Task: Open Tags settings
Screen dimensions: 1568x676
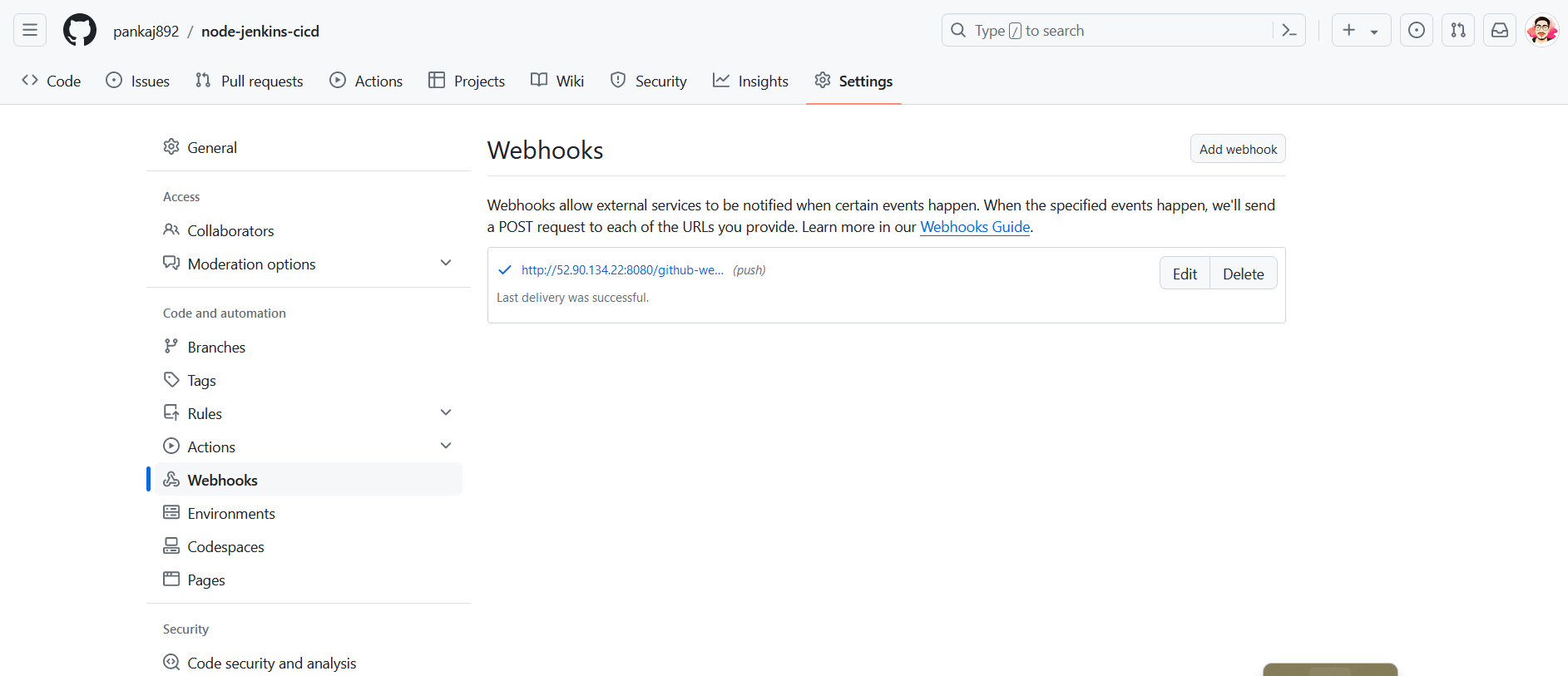Action: click(x=309, y=380)
